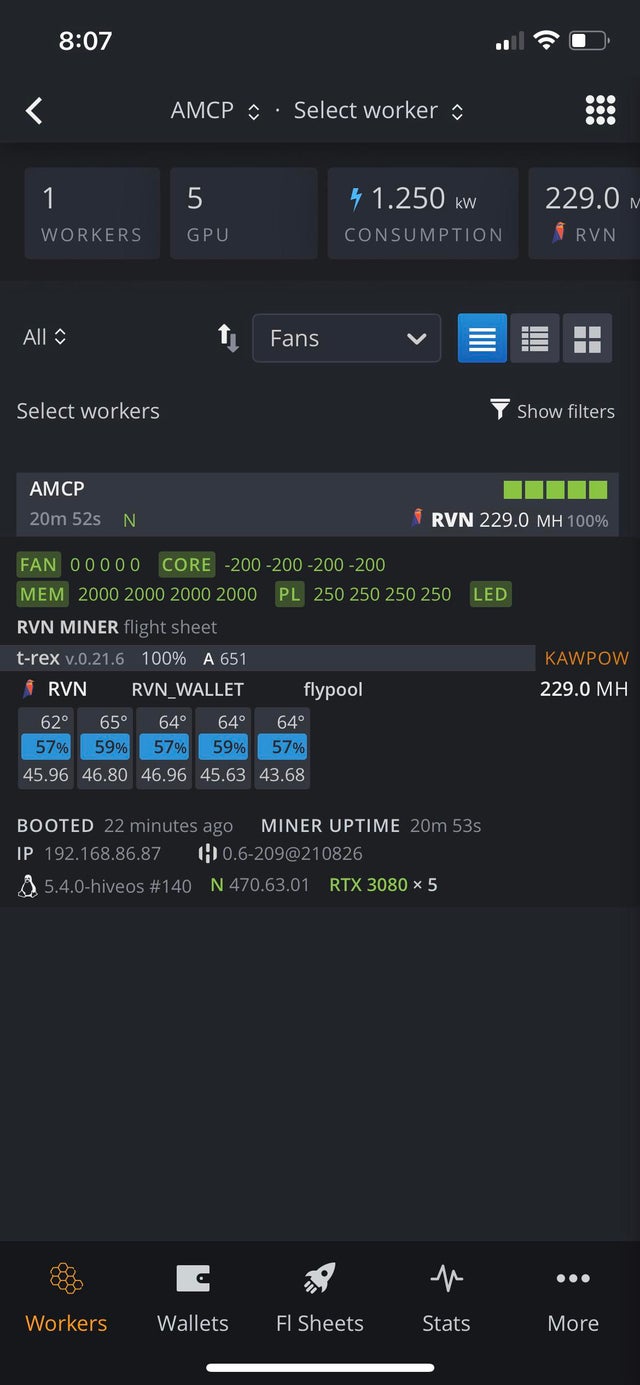Image resolution: width=640 pixels, height=1385 pixels.
Task: Click the RVN 229.0 MH value
Action: [496, 520]
